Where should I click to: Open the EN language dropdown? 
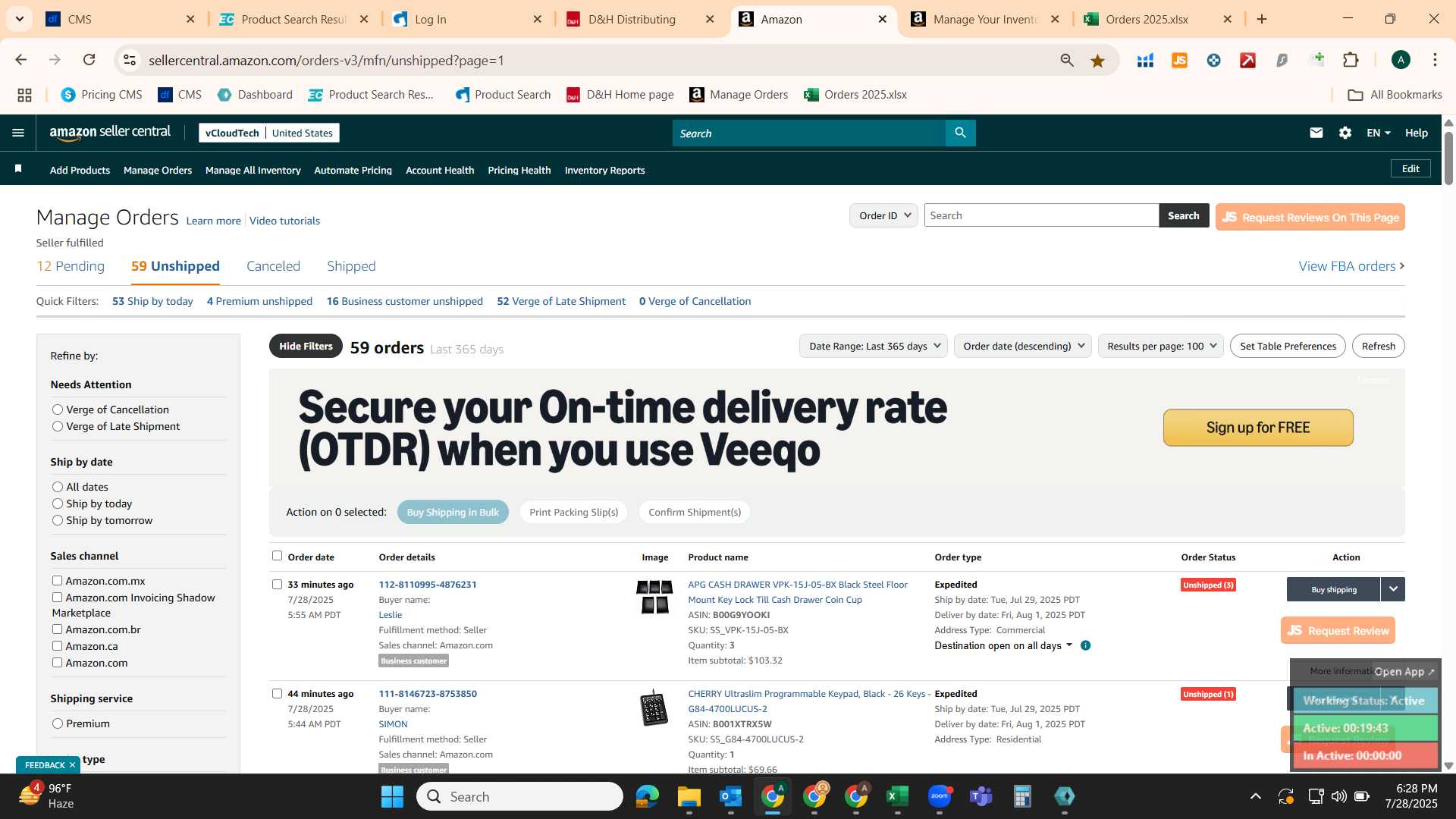[1378, 133]
